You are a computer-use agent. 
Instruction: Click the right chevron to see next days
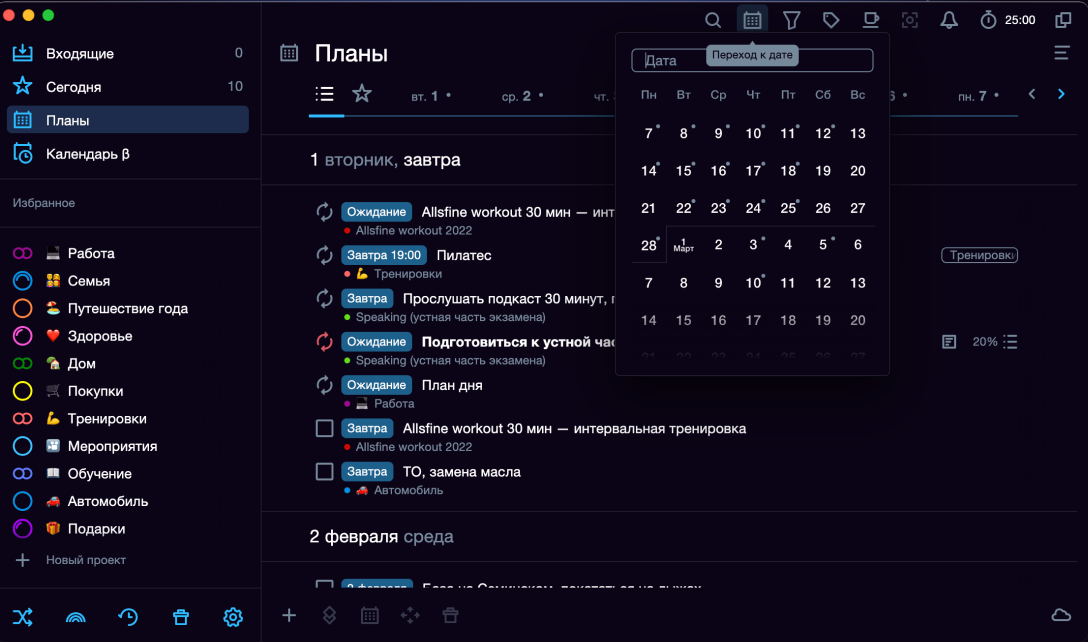[x=1061, y=93]
